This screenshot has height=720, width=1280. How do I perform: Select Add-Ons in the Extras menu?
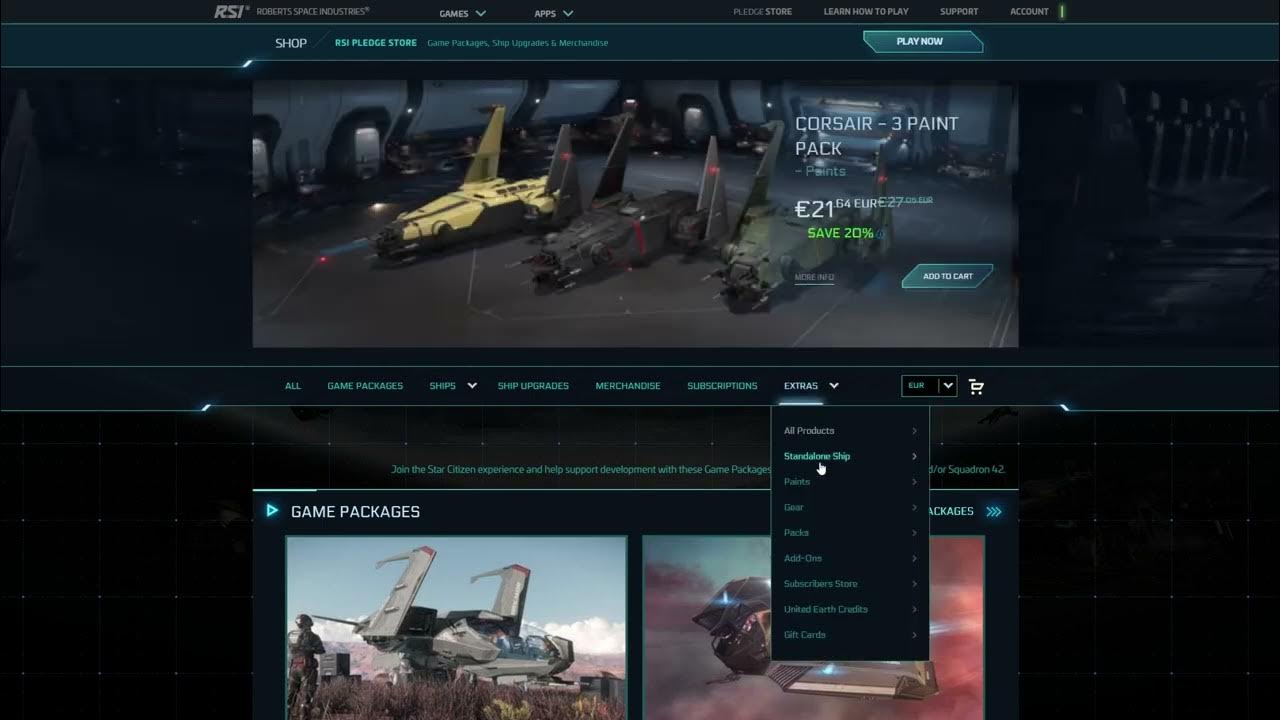(x=803, y=558)
